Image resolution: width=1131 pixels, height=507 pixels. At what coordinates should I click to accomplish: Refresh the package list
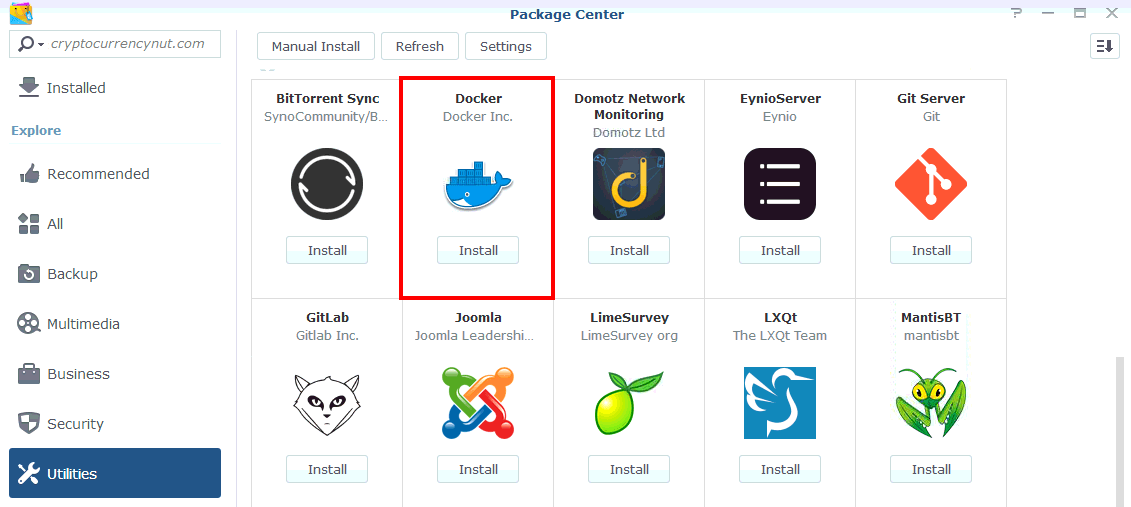tap(419, 46)
